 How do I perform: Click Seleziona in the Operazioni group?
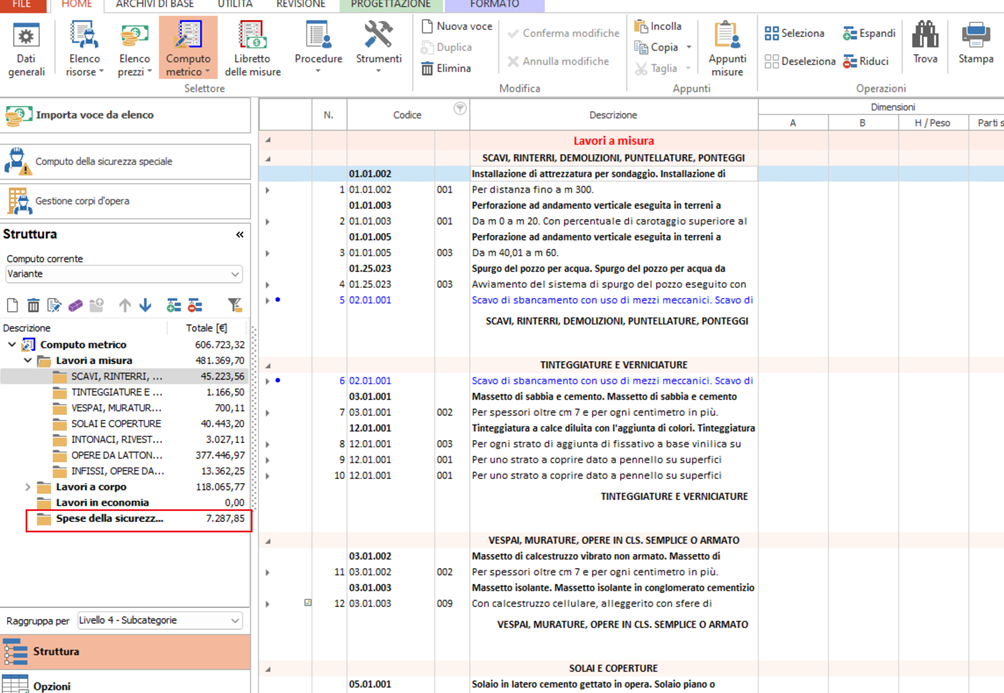click(x=795, y=33)
